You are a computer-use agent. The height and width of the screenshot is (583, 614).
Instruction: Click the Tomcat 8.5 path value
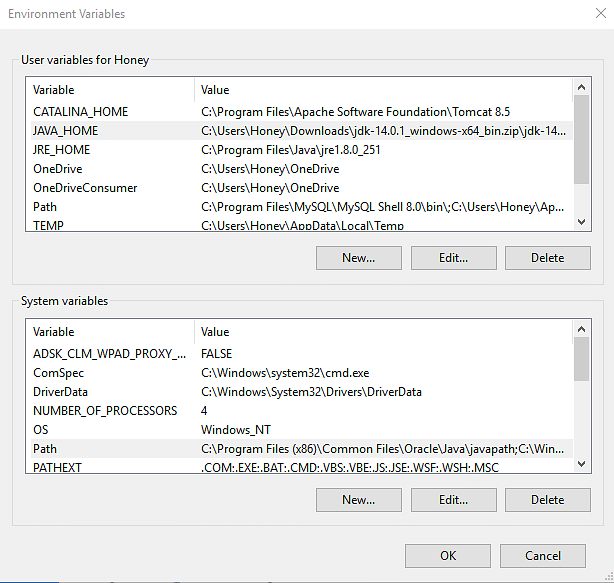coord(355,112)
